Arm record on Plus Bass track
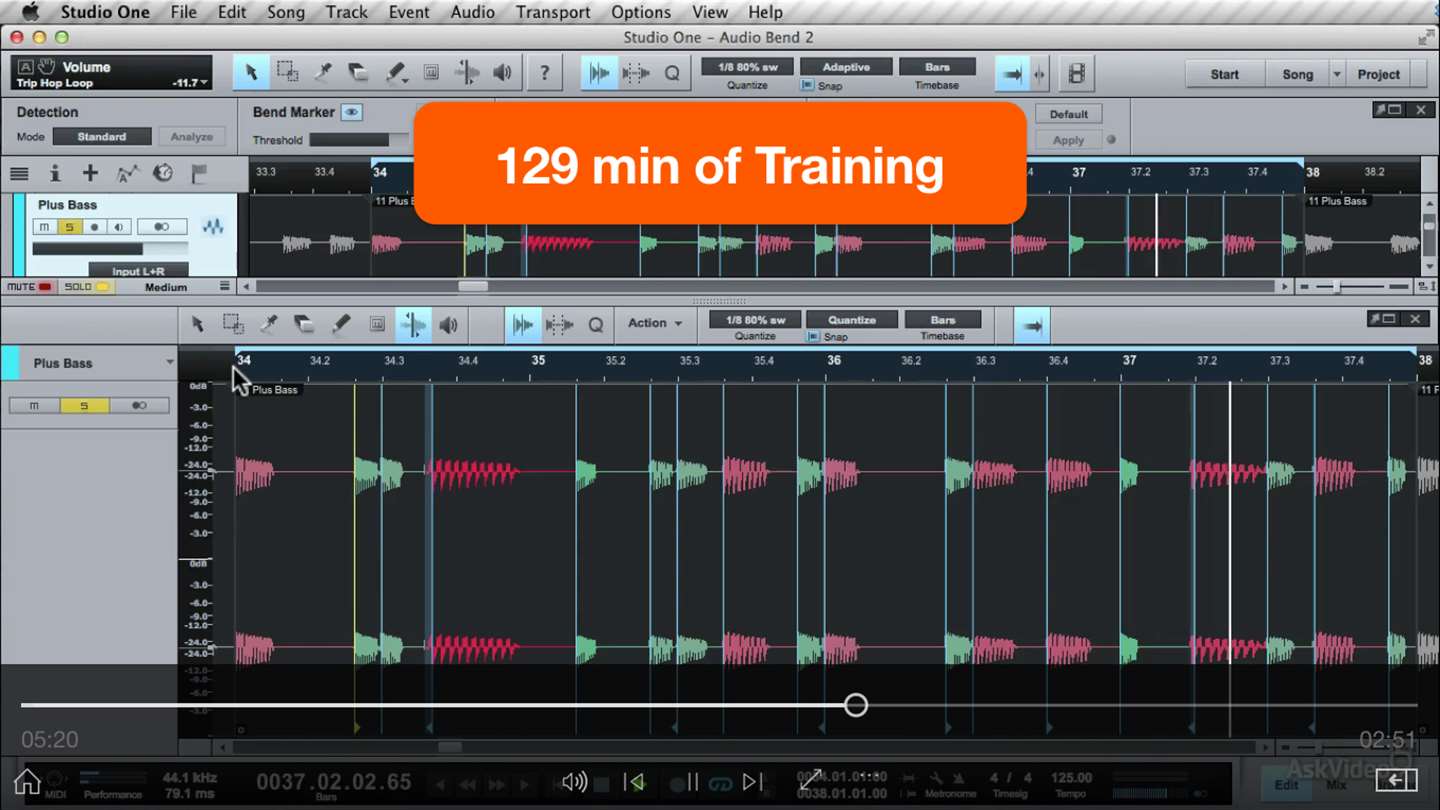The height and width of the screenshot is (810, 1440). pyautogui.click(x=94, y=227)
